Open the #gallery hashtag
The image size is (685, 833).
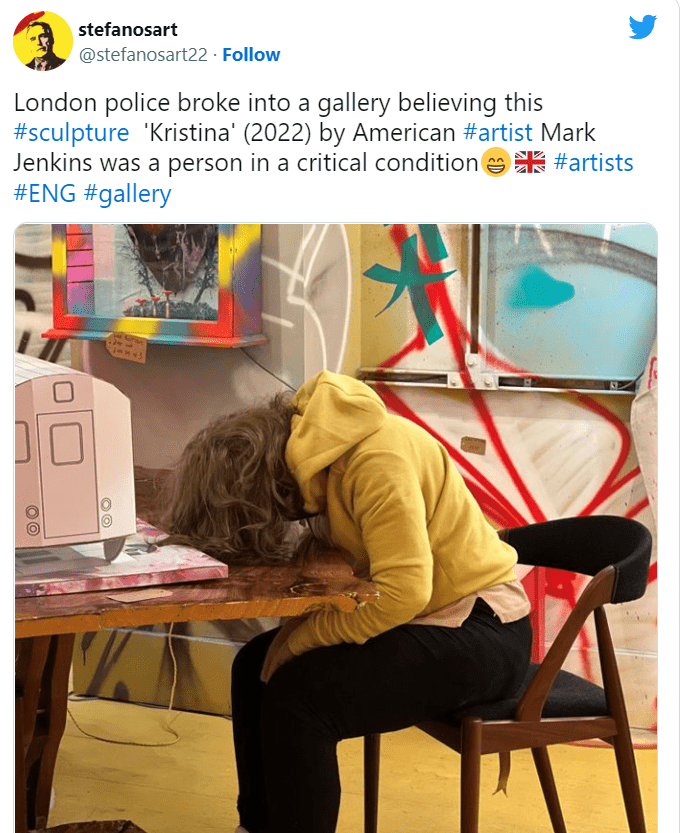point(128,194)
